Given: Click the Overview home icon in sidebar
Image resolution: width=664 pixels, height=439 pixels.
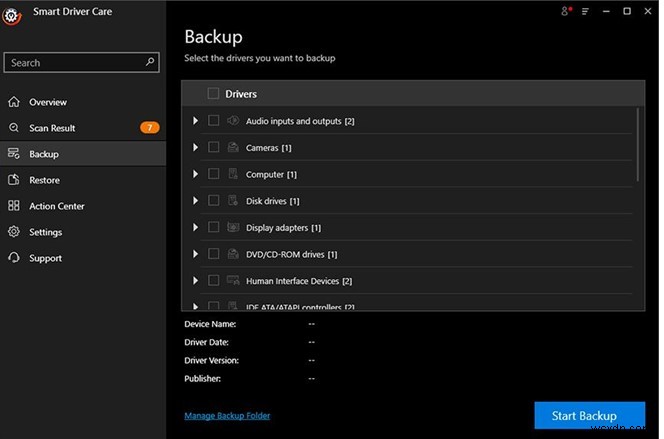Looking at the screenshot, I should tap(13, 102).
